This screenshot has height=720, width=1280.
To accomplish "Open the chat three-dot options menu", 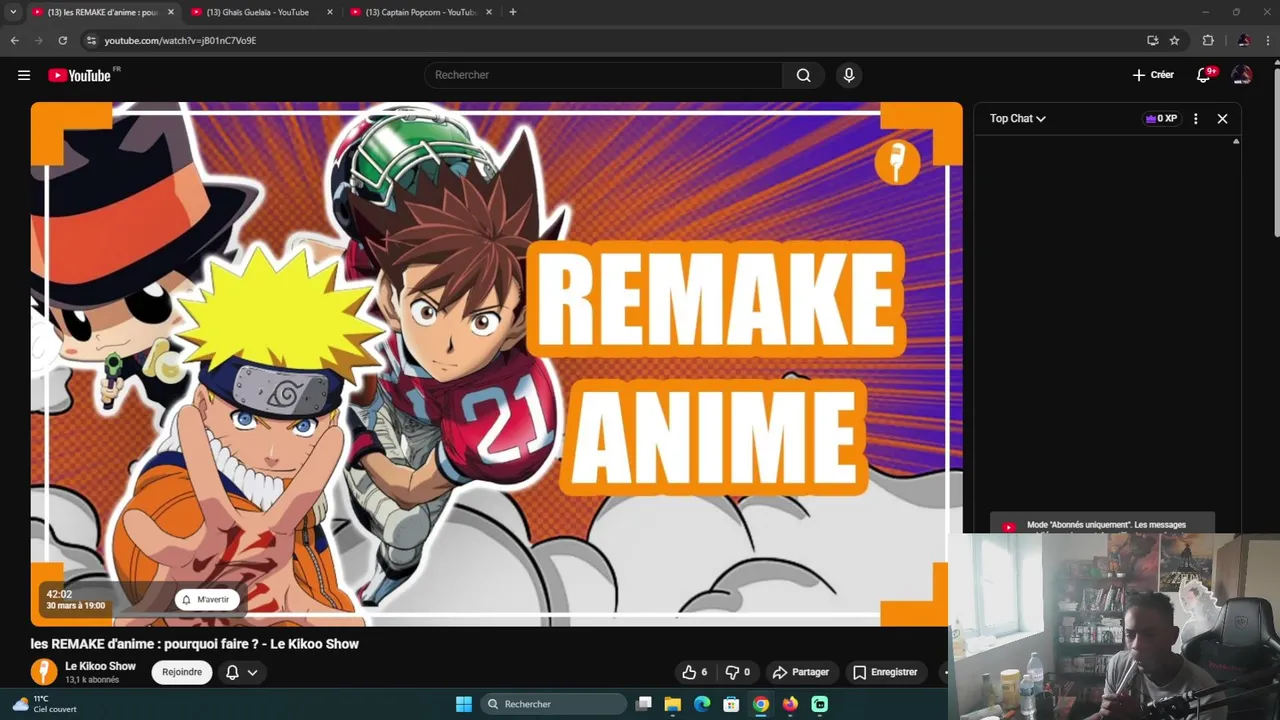I will click(x=1195, y=118).
